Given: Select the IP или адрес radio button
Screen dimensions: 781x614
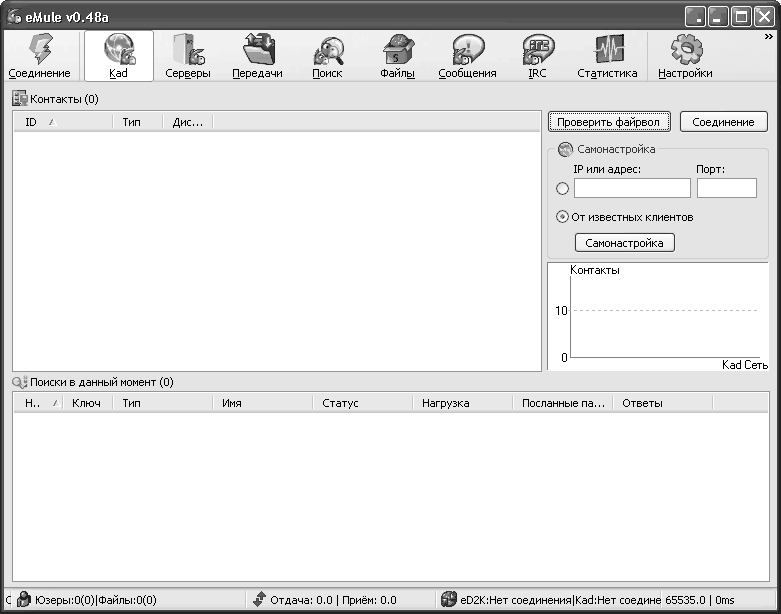Looking at the screenshot, I should point(562,189).
